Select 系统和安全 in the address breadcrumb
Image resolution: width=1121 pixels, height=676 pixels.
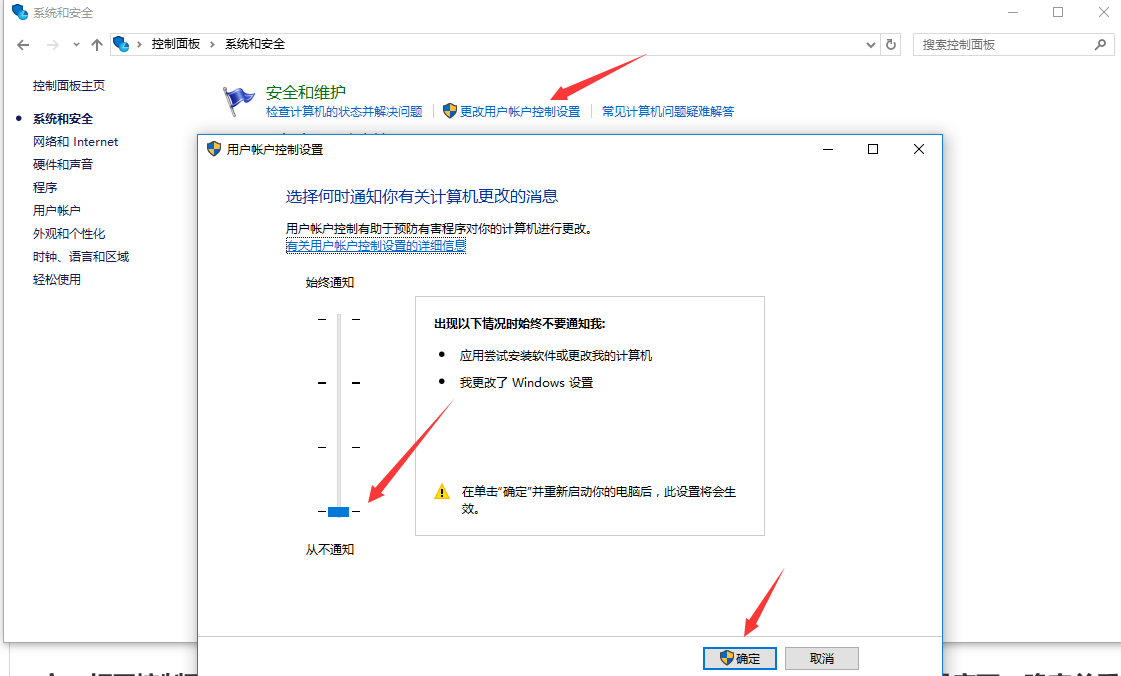point(255,44)
